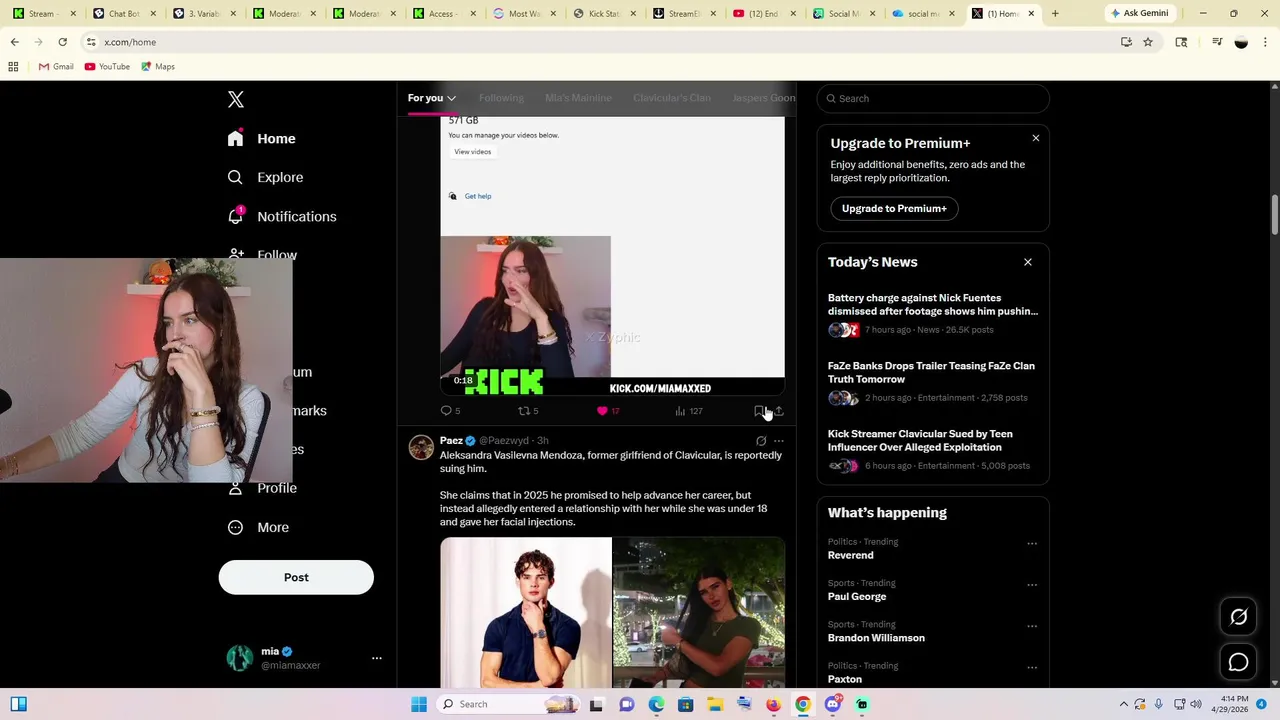Go back in Chrome

pyautogui.click(x=15, y=42)
